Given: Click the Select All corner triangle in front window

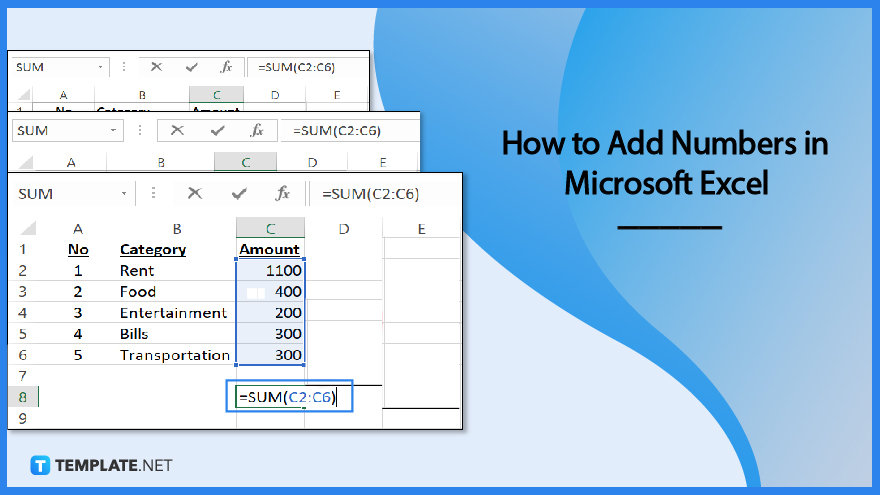Looking at the screenshot, I should (29, 228).
